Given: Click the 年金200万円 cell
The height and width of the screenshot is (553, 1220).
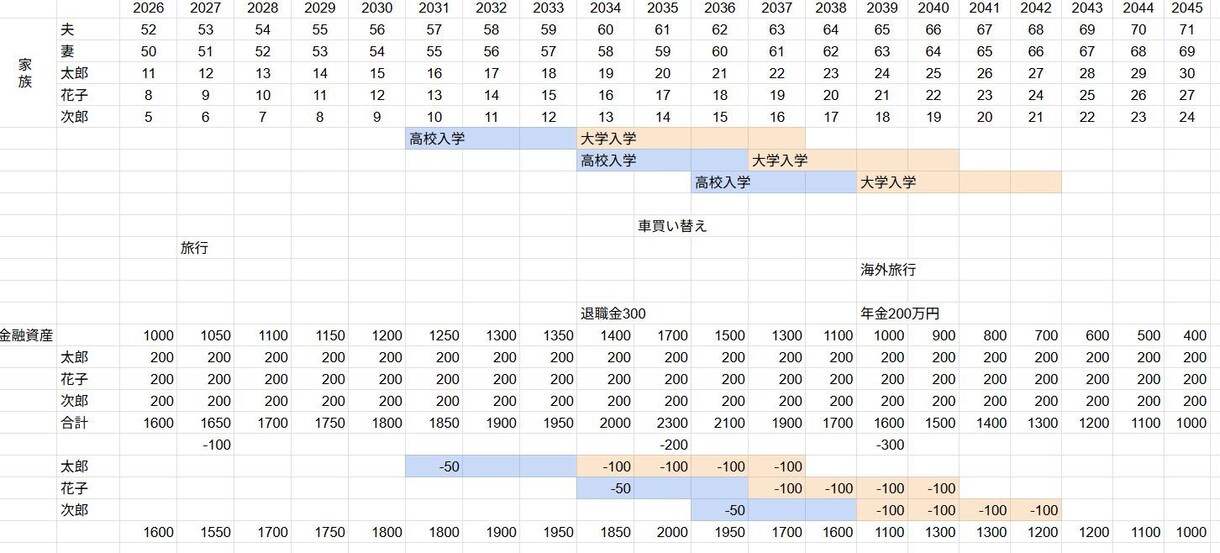Looking at the screenshot, I should coord(899,314).
